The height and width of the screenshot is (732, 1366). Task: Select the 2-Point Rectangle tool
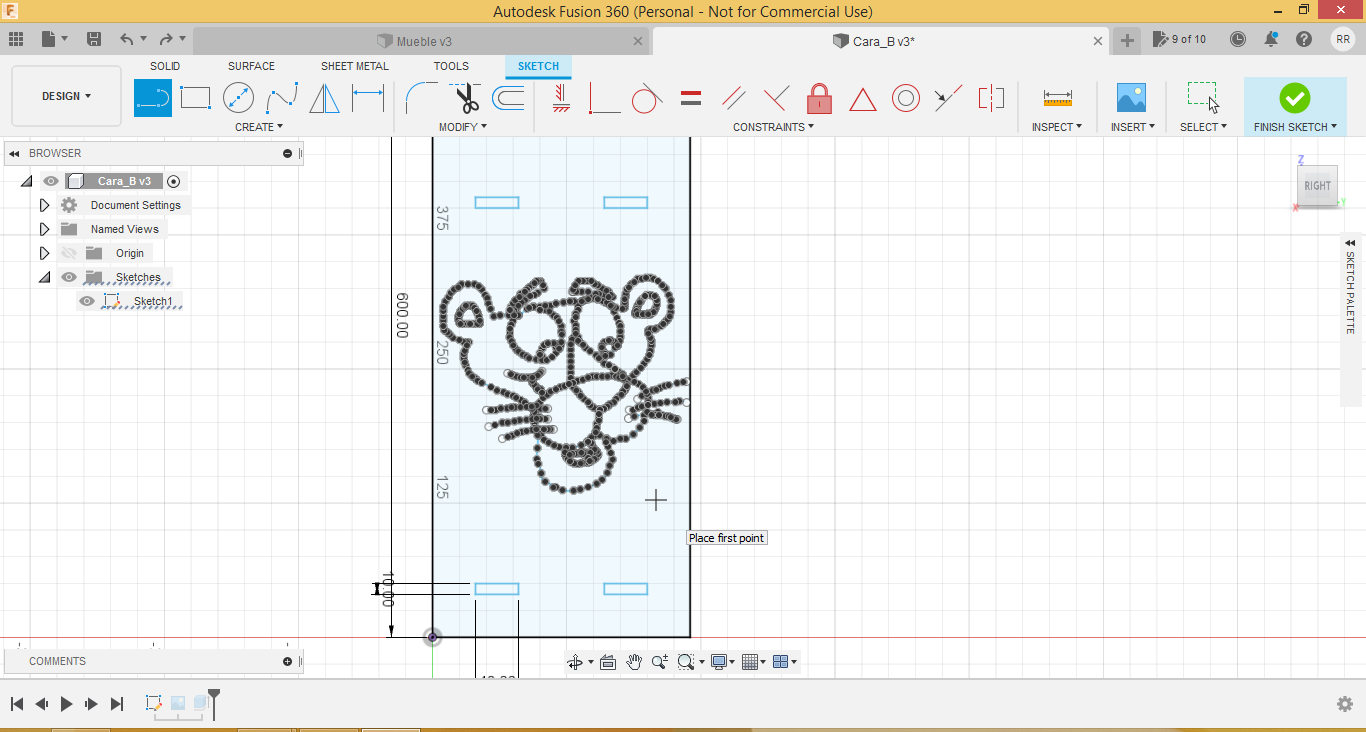tap(195, 98)
